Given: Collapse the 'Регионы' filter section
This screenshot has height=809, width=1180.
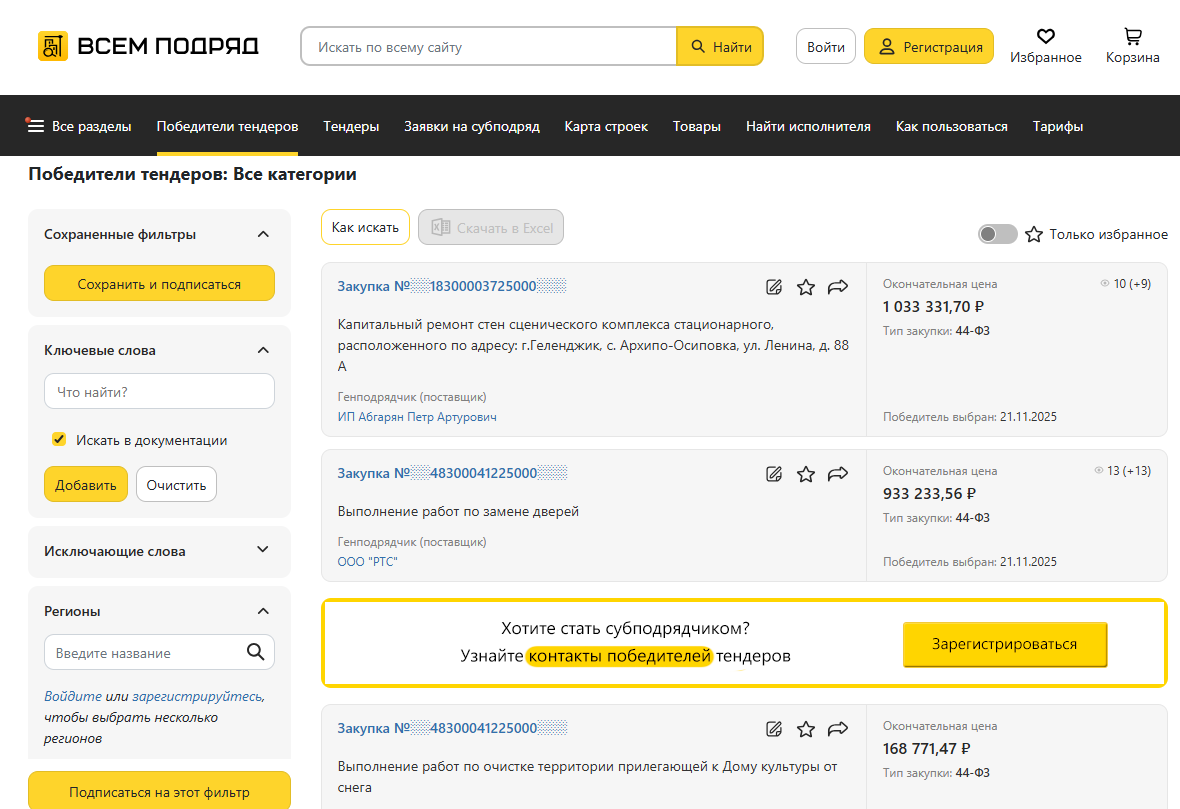Looking at the screenshot, I should click(x=263, y=611).
